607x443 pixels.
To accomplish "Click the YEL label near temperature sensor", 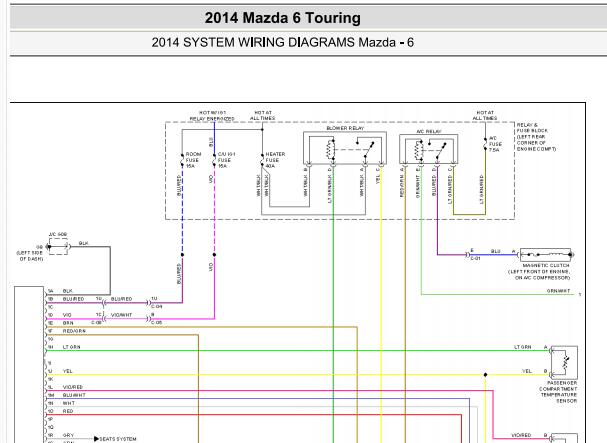I will coord(527,371).
